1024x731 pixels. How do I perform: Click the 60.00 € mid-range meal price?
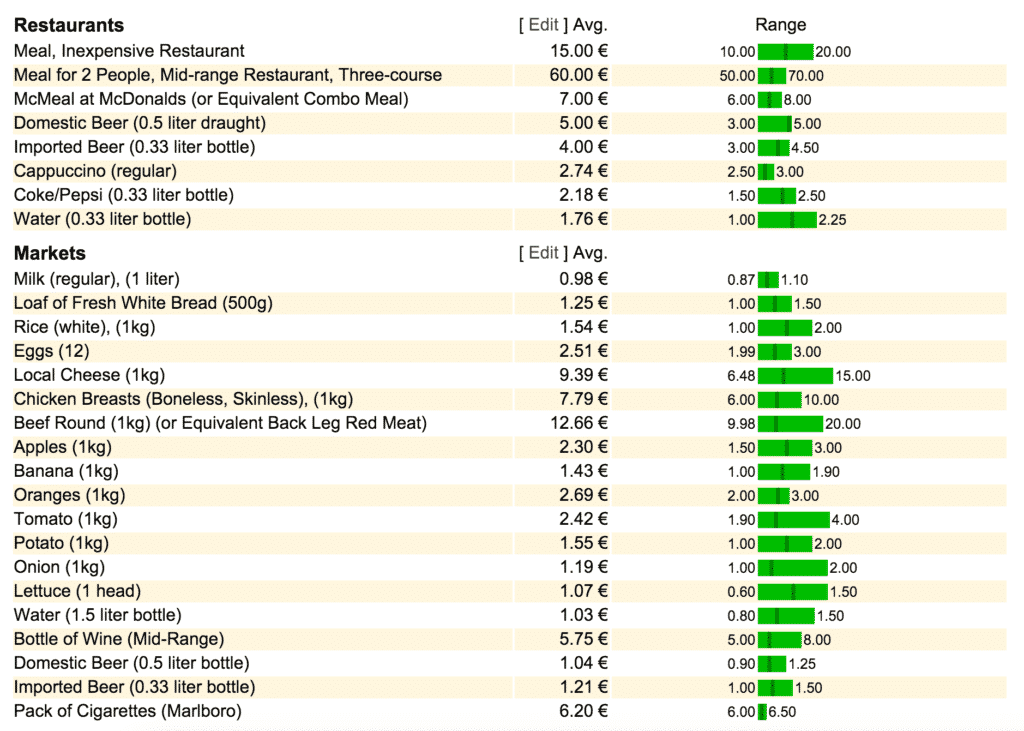point(579,75)
